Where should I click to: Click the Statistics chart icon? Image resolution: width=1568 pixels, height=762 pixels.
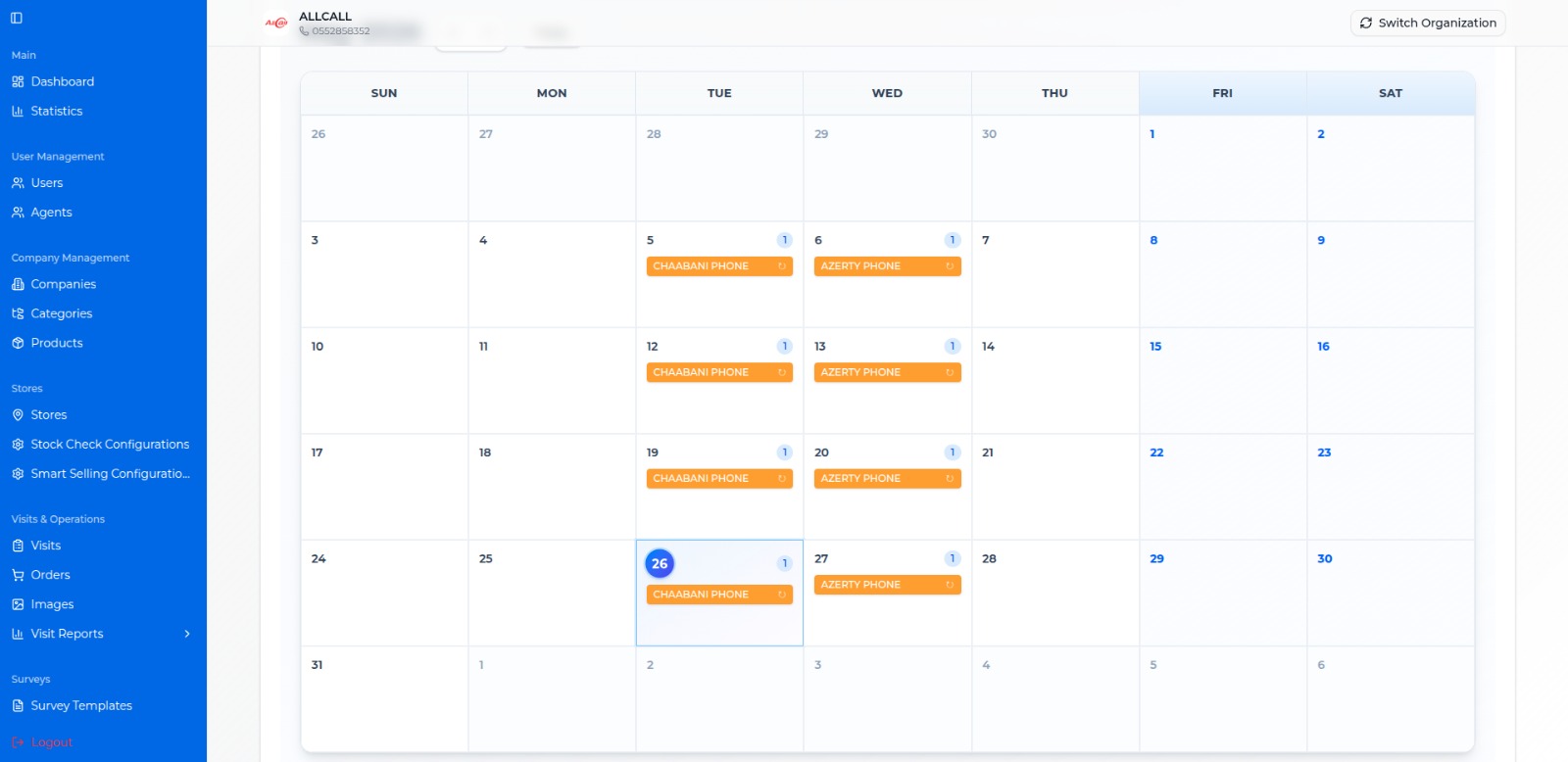click(x=18, y=111)
